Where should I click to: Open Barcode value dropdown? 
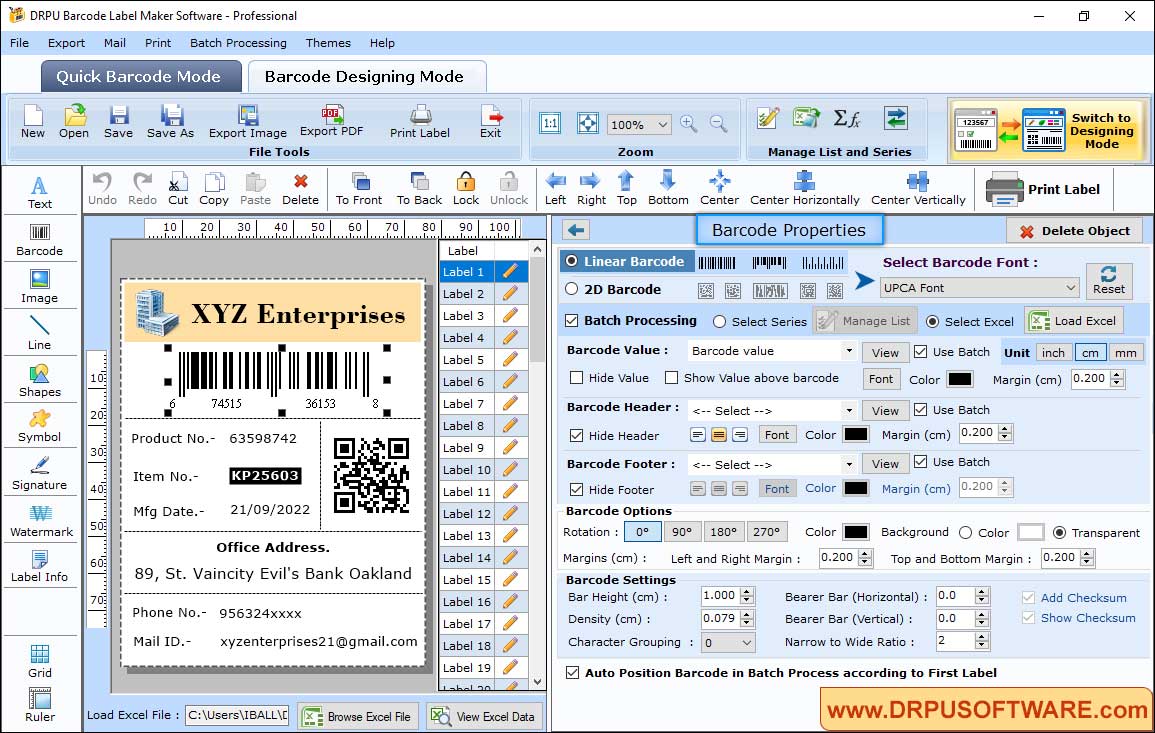[773, 351]
